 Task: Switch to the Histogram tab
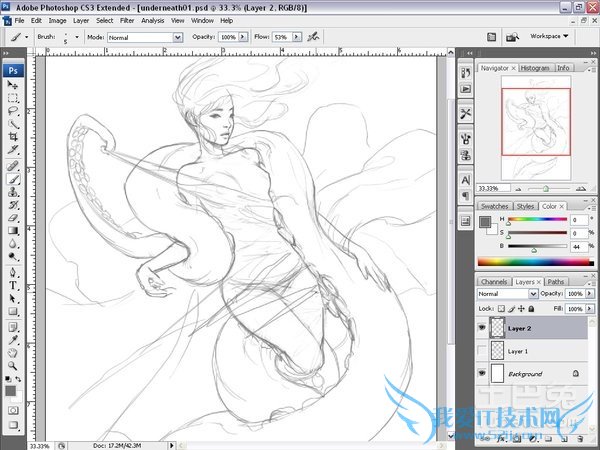point(535,68)
